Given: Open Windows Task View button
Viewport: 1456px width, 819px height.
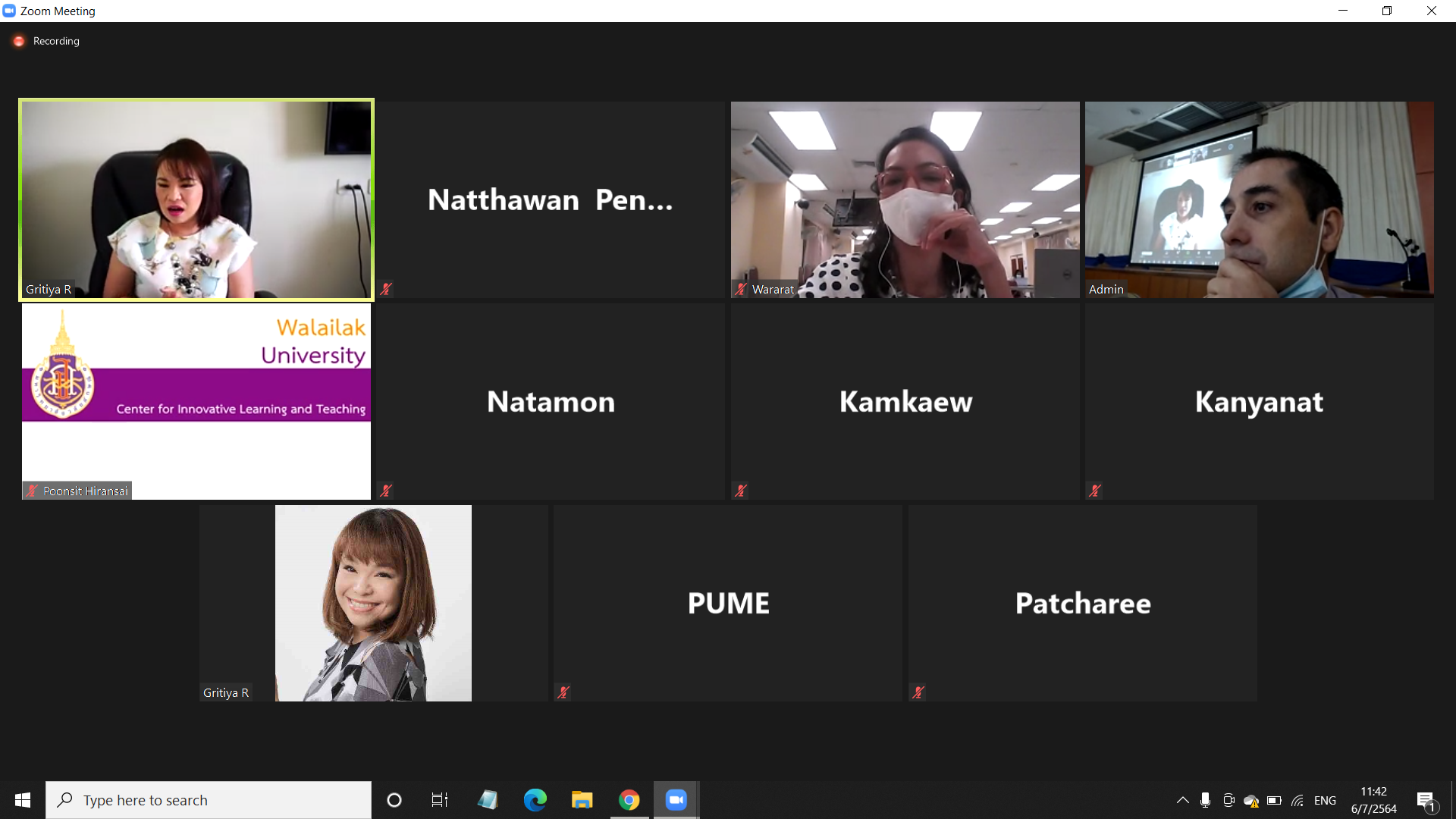Looking at the screenshot, I should coord(439,800).
